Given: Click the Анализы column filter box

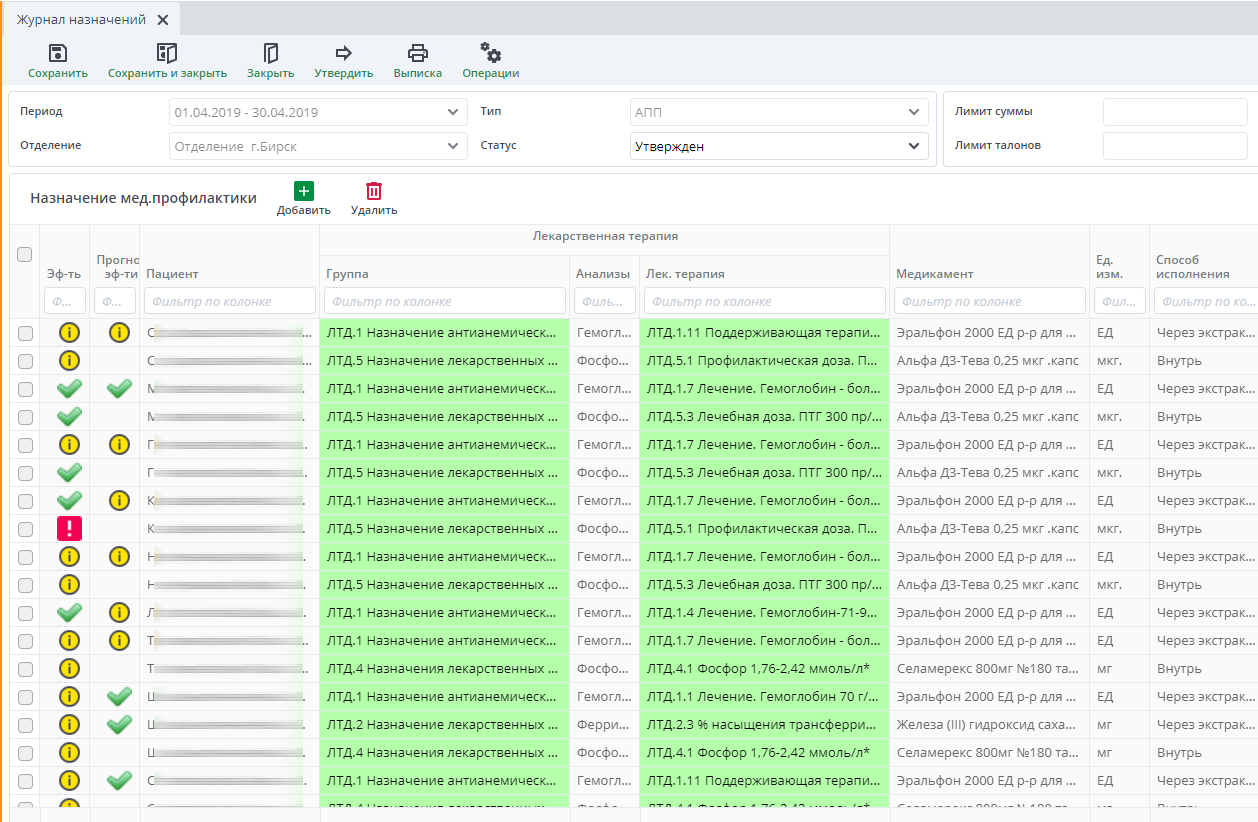Looking at the screenshot, I should [605, 301].
